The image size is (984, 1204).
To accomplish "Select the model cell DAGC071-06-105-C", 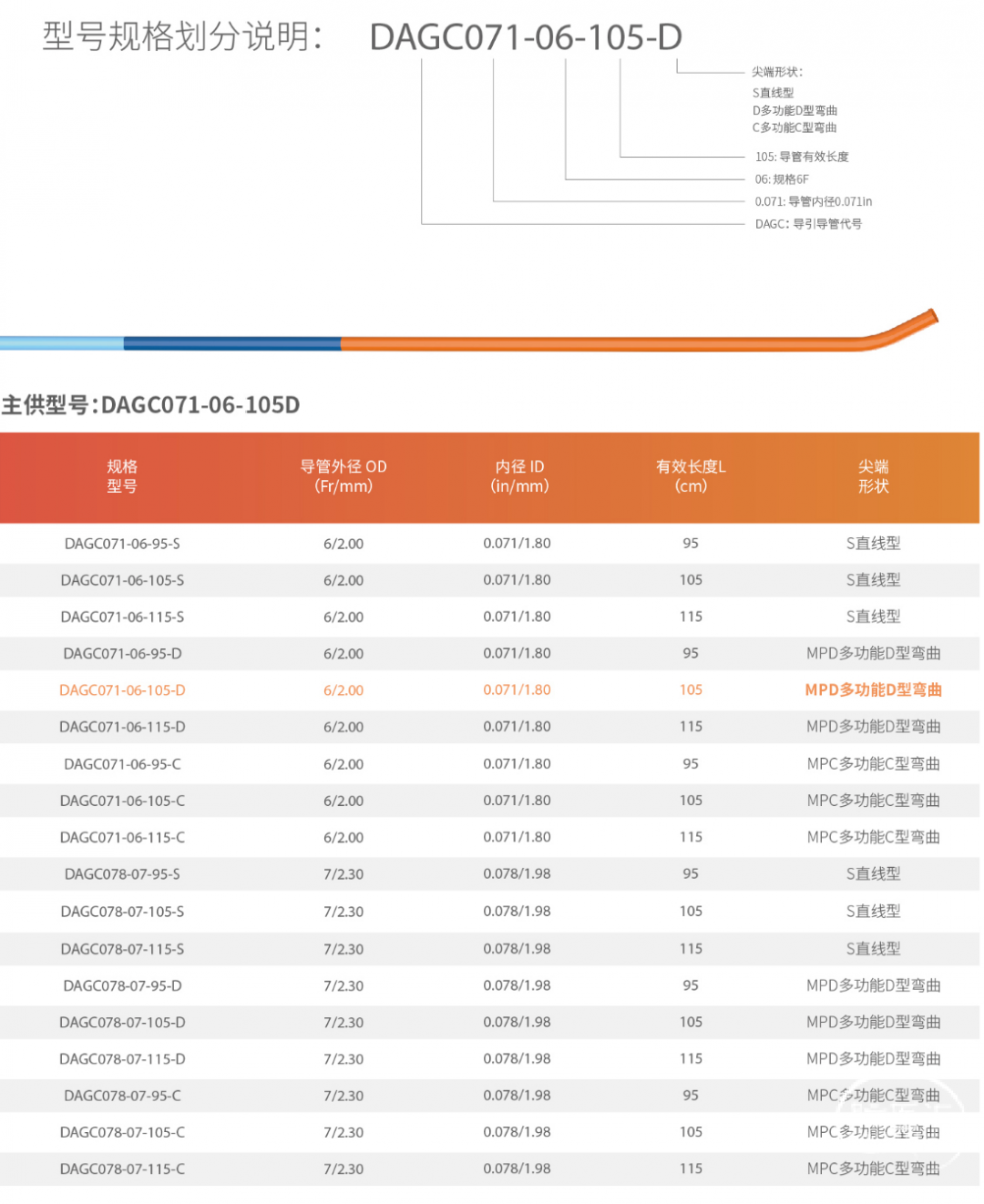I will click(122, 801).
